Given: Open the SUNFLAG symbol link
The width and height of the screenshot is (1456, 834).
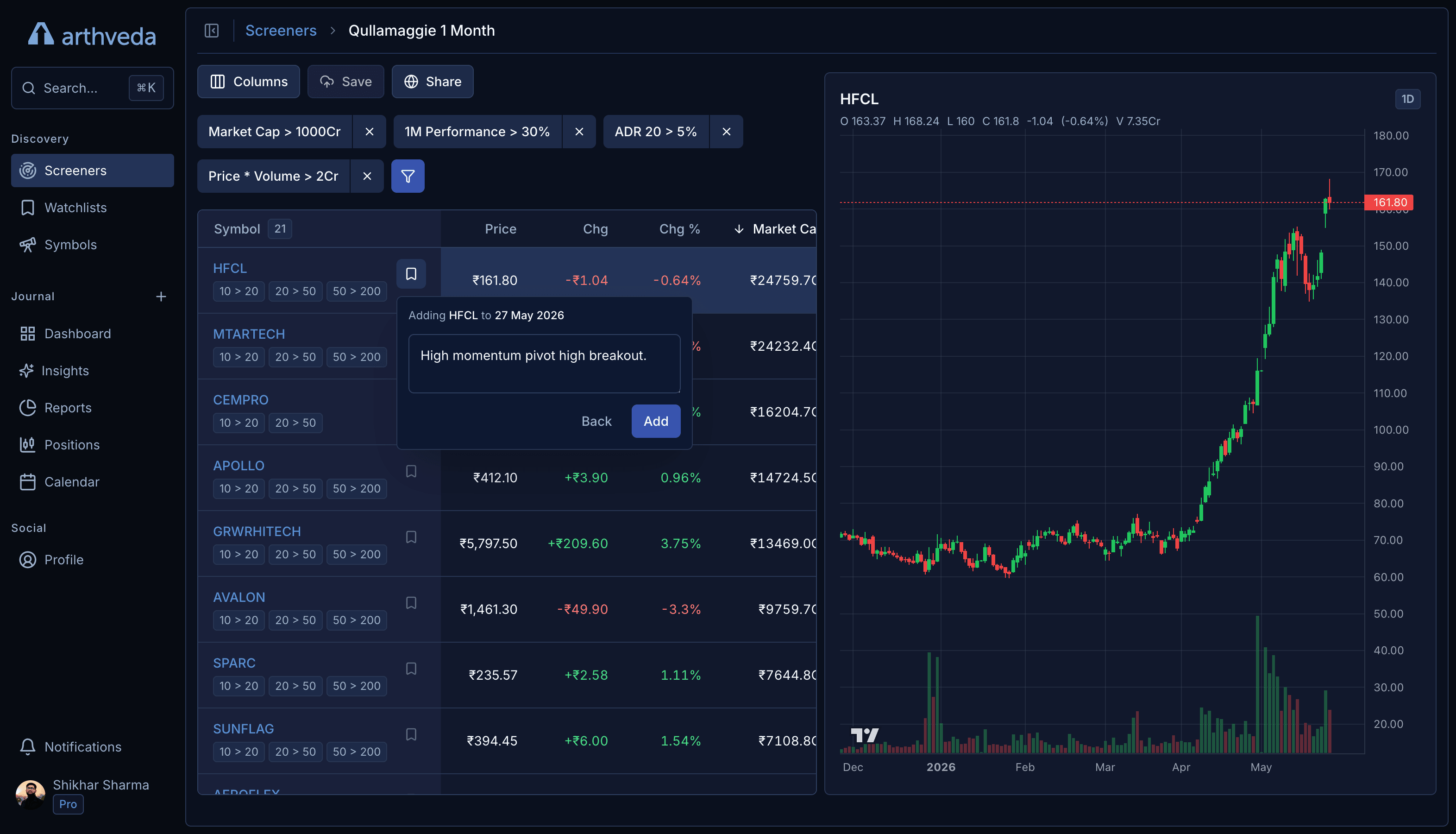Looking at the screenshot, I should coord(243,729).
